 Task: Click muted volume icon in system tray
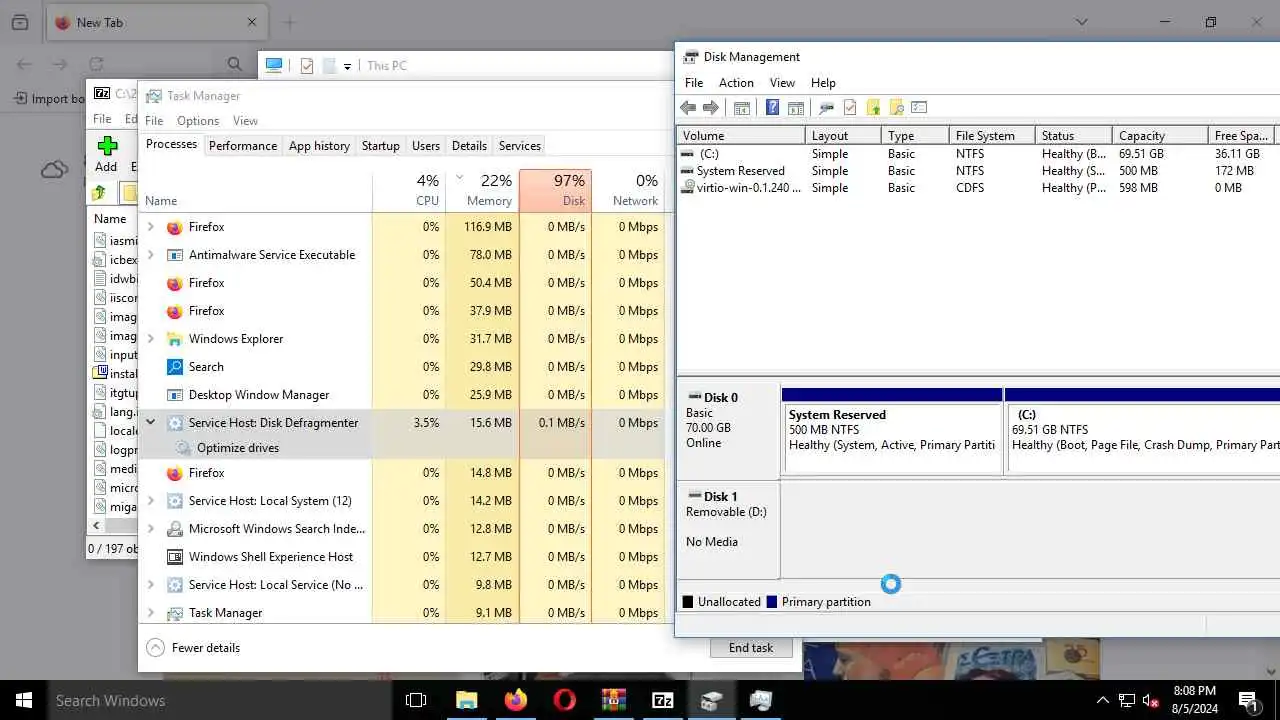coord(1151,701)
